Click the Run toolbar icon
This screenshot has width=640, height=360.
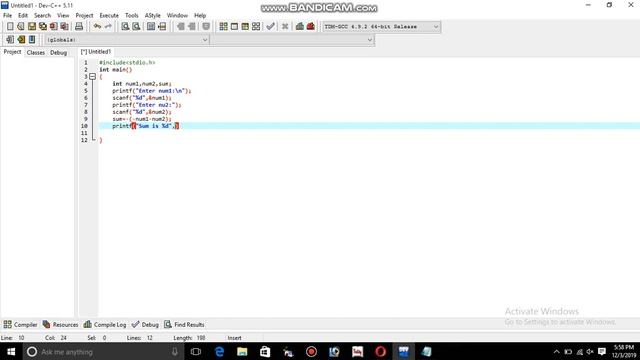point(234,27)
